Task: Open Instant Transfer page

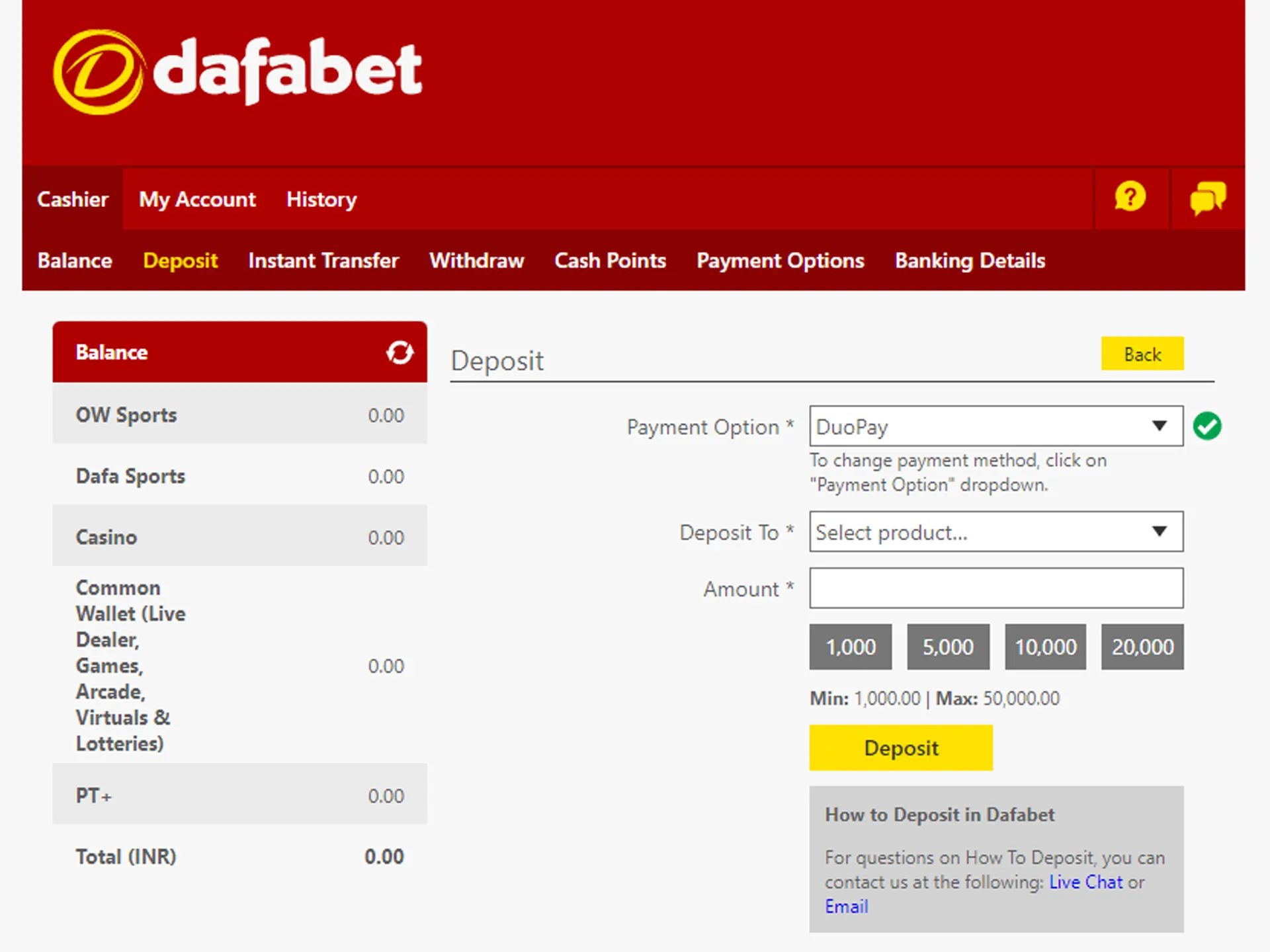Action: [x=323, y=260]
